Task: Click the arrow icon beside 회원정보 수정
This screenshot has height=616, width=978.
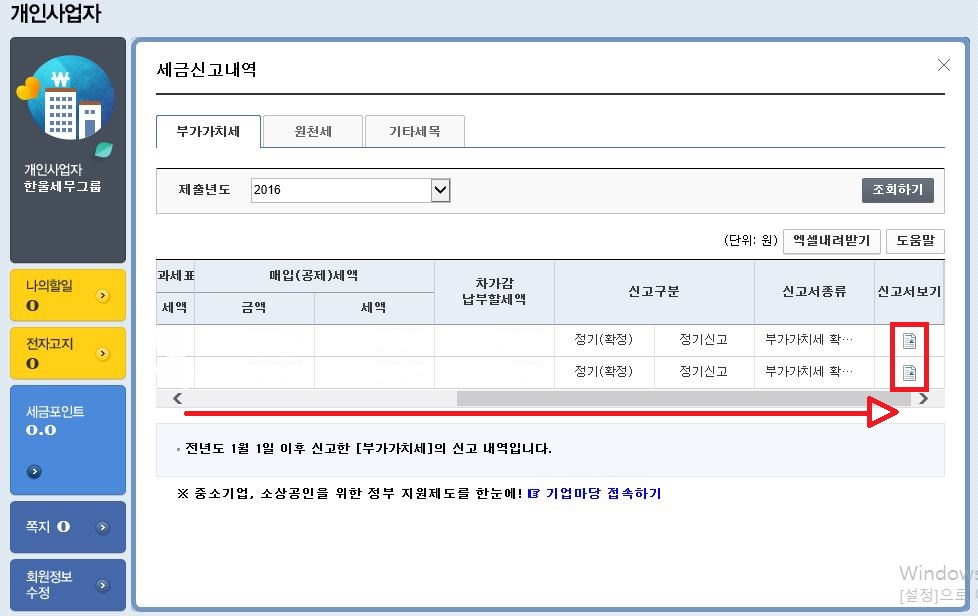Action: [102, 585]
